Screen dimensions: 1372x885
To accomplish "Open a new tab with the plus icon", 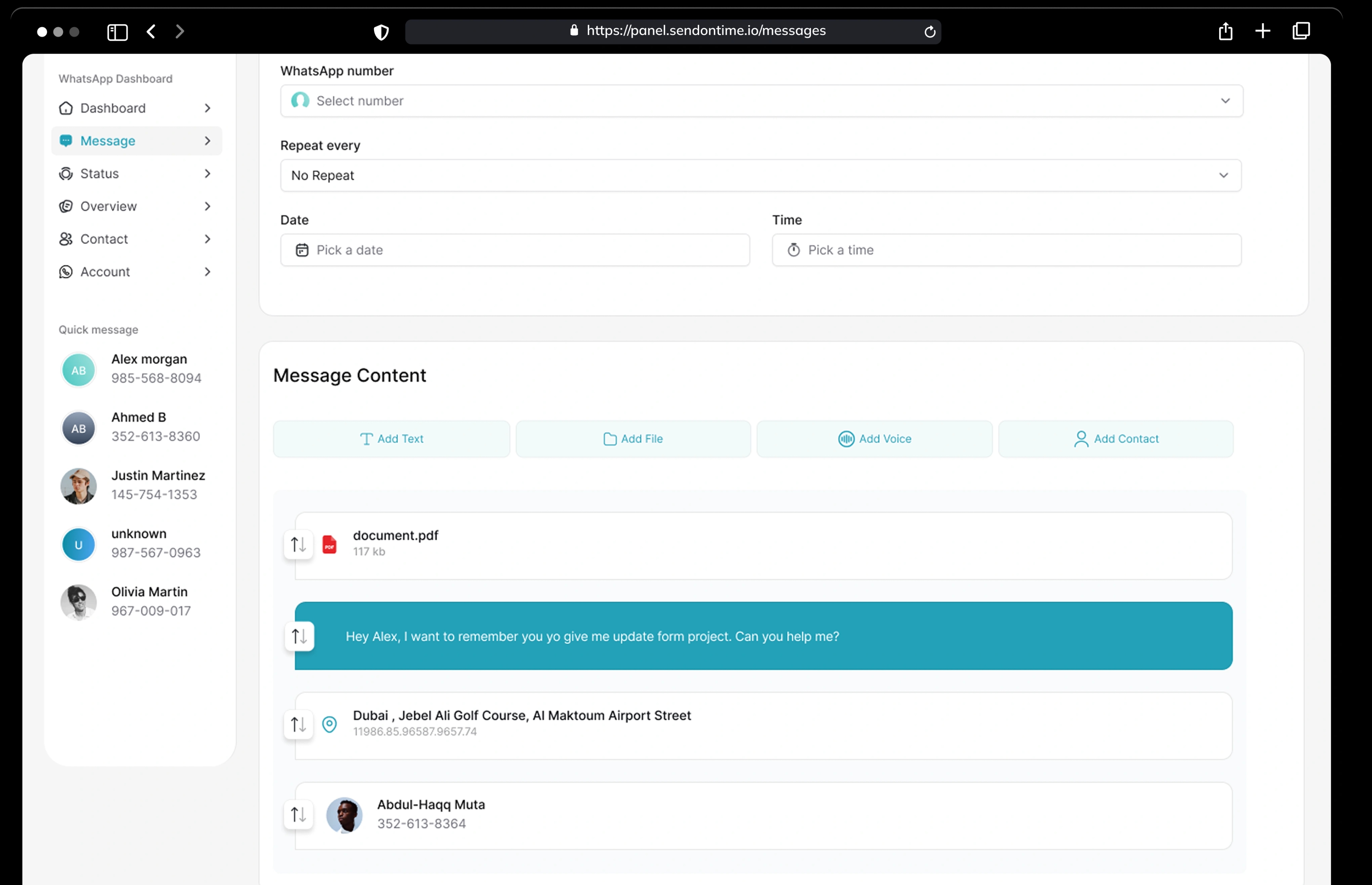I will point(1263,31).
